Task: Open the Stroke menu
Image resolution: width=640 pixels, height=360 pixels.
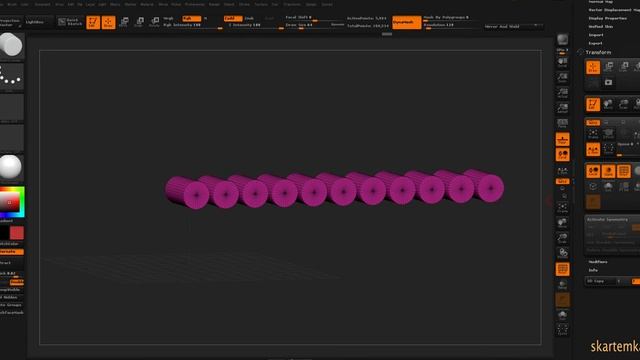Action: (244, 4)
